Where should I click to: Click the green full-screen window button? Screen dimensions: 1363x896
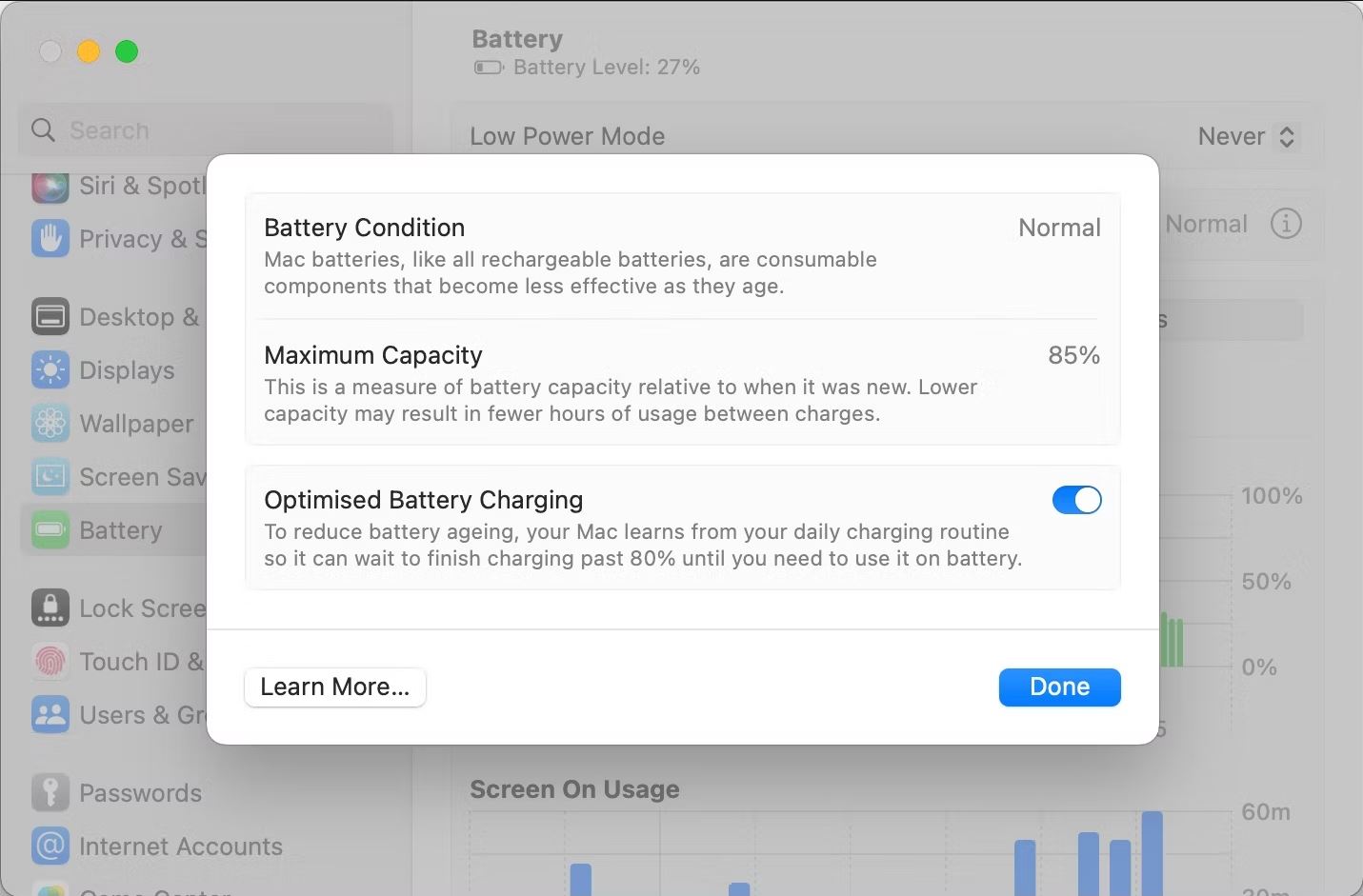click(127, 51)
